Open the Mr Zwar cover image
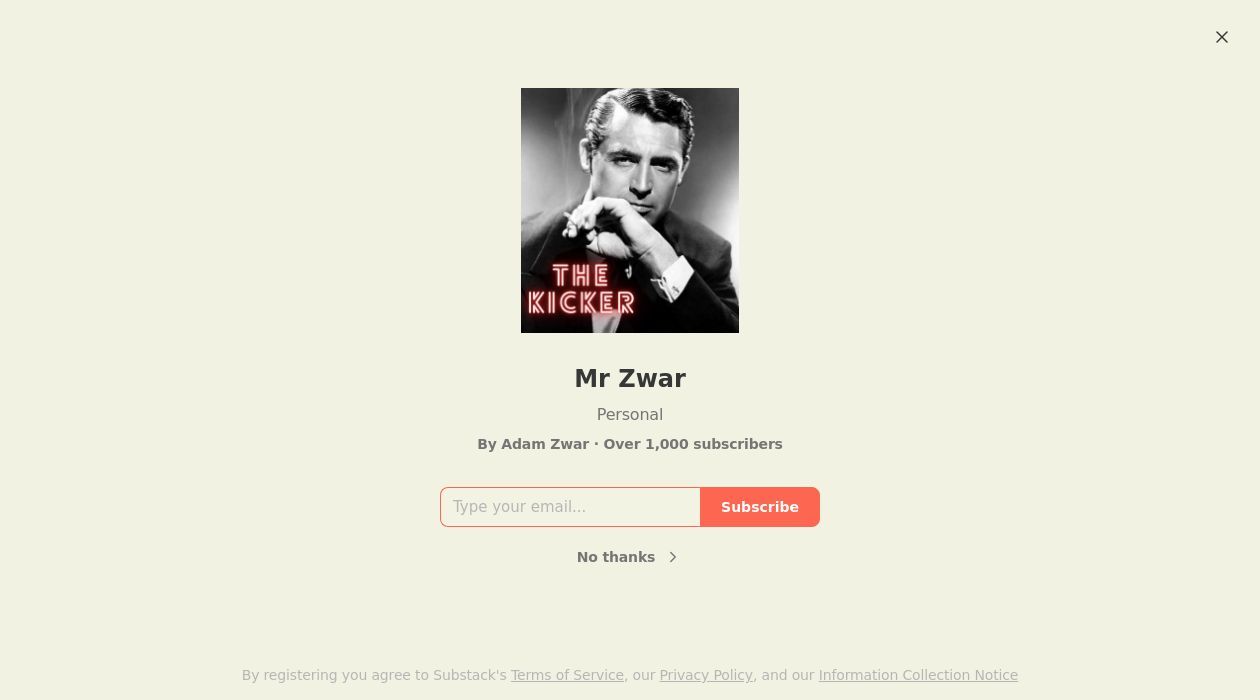1260x700 pixels. pyautogui.click(x=630, y=210)
